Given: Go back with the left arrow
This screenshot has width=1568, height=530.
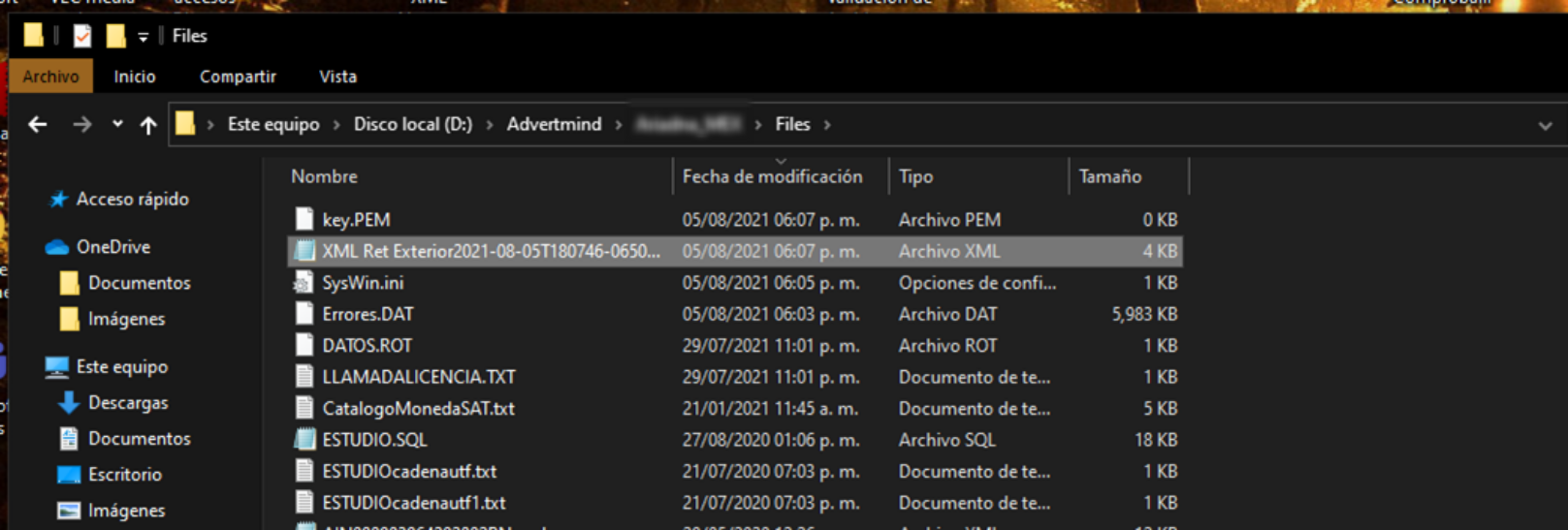Looking at the screenshot, I should tap(38, 124).
